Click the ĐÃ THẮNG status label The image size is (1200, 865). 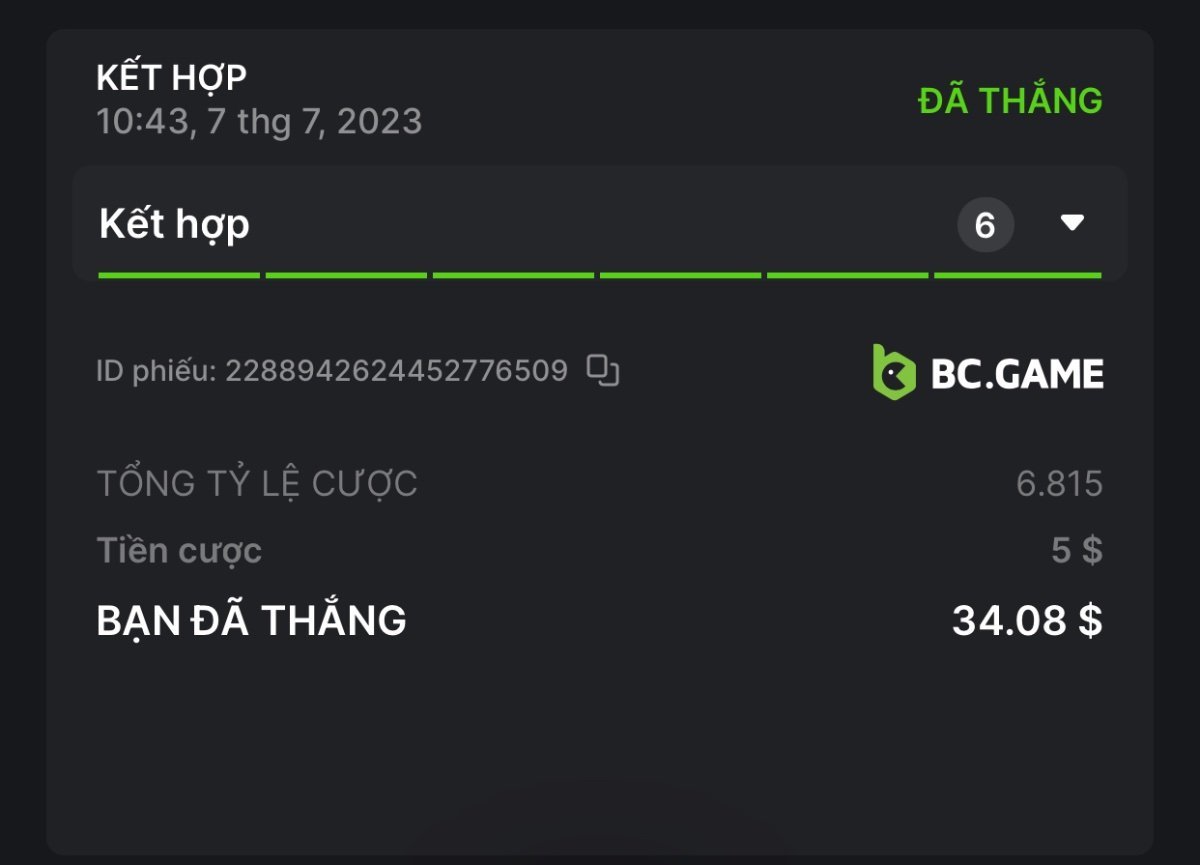(x=1010, y=101)
